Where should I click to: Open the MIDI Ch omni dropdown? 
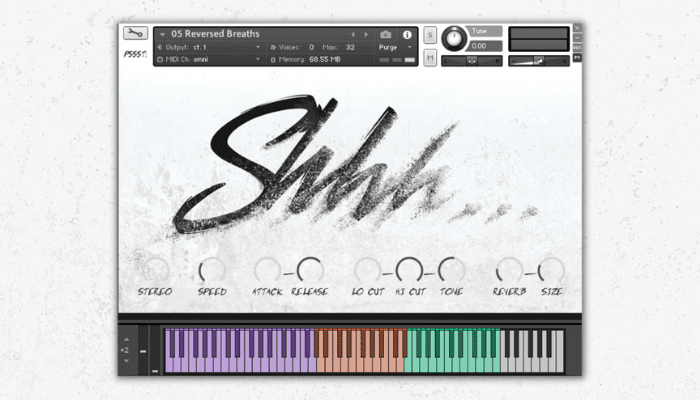[x=209, y=59]
